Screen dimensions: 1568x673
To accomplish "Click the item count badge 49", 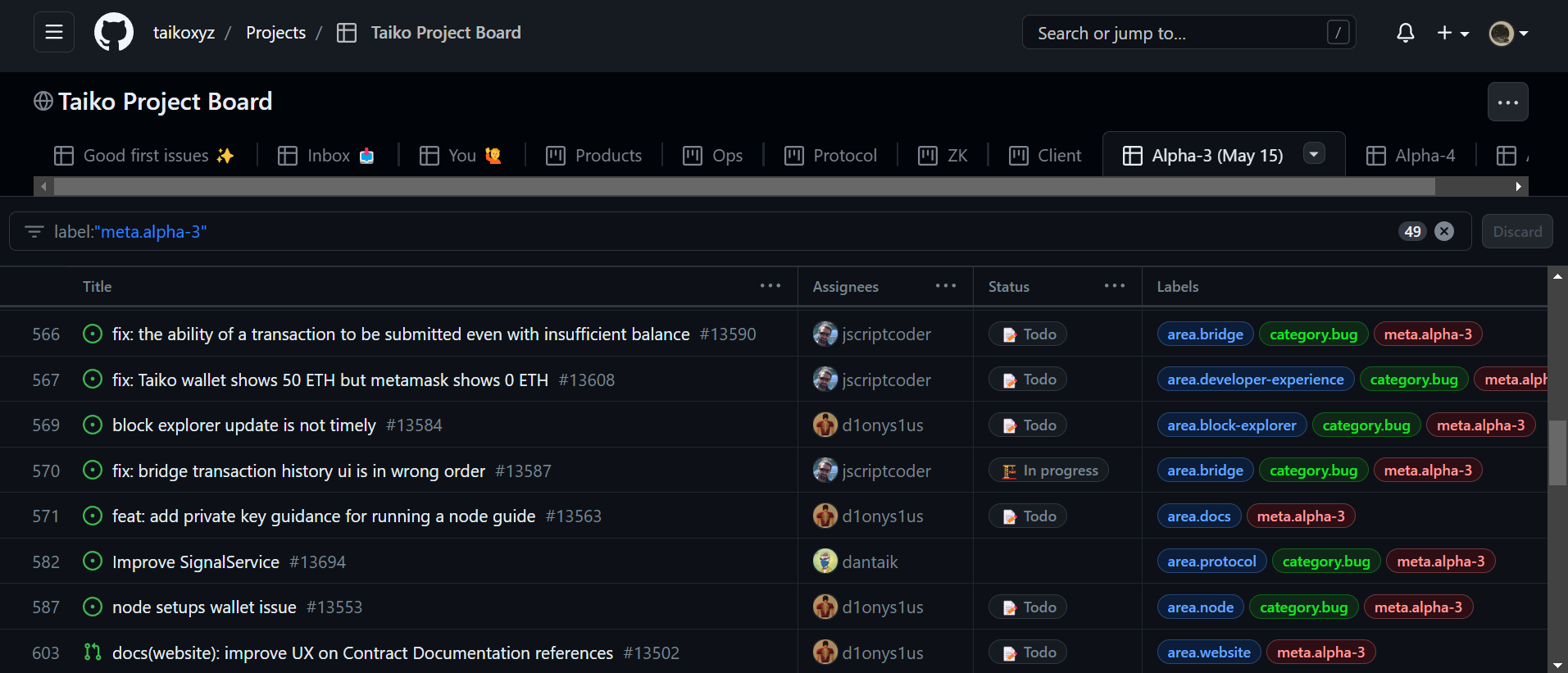I will coord(1412,232).
